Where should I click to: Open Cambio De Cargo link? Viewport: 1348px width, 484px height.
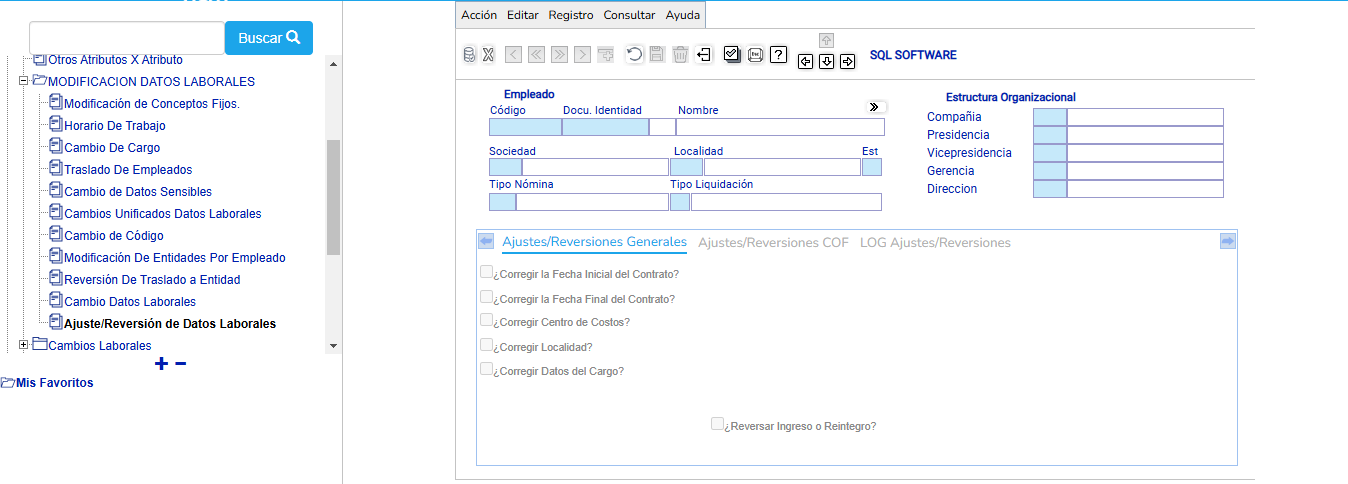click(x=112, y=148)
